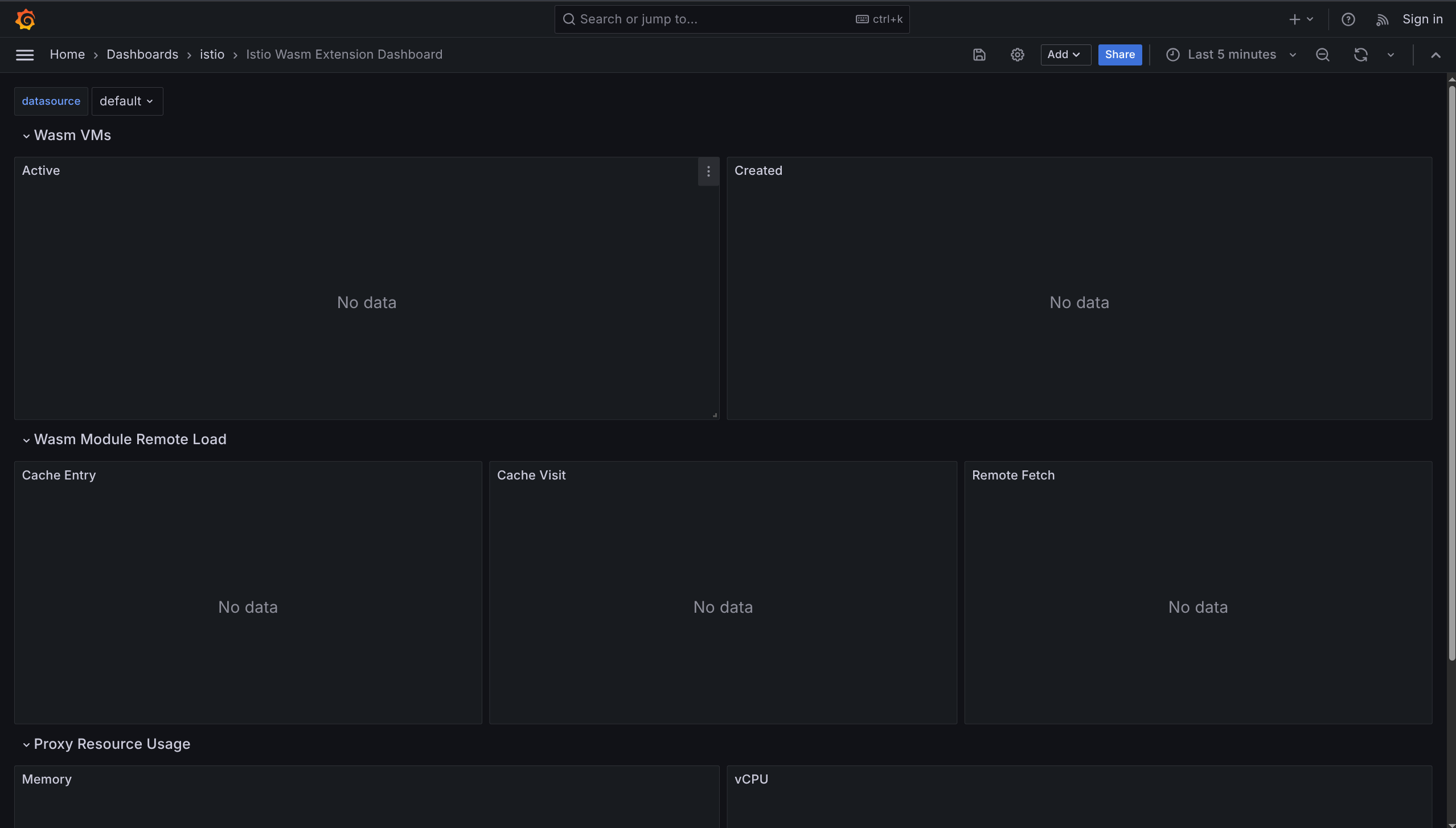Screen dimensions: 1456x828
Task: Open the istio folder breadcrumb
Action: pyautogui.click(x=212, y=54)
